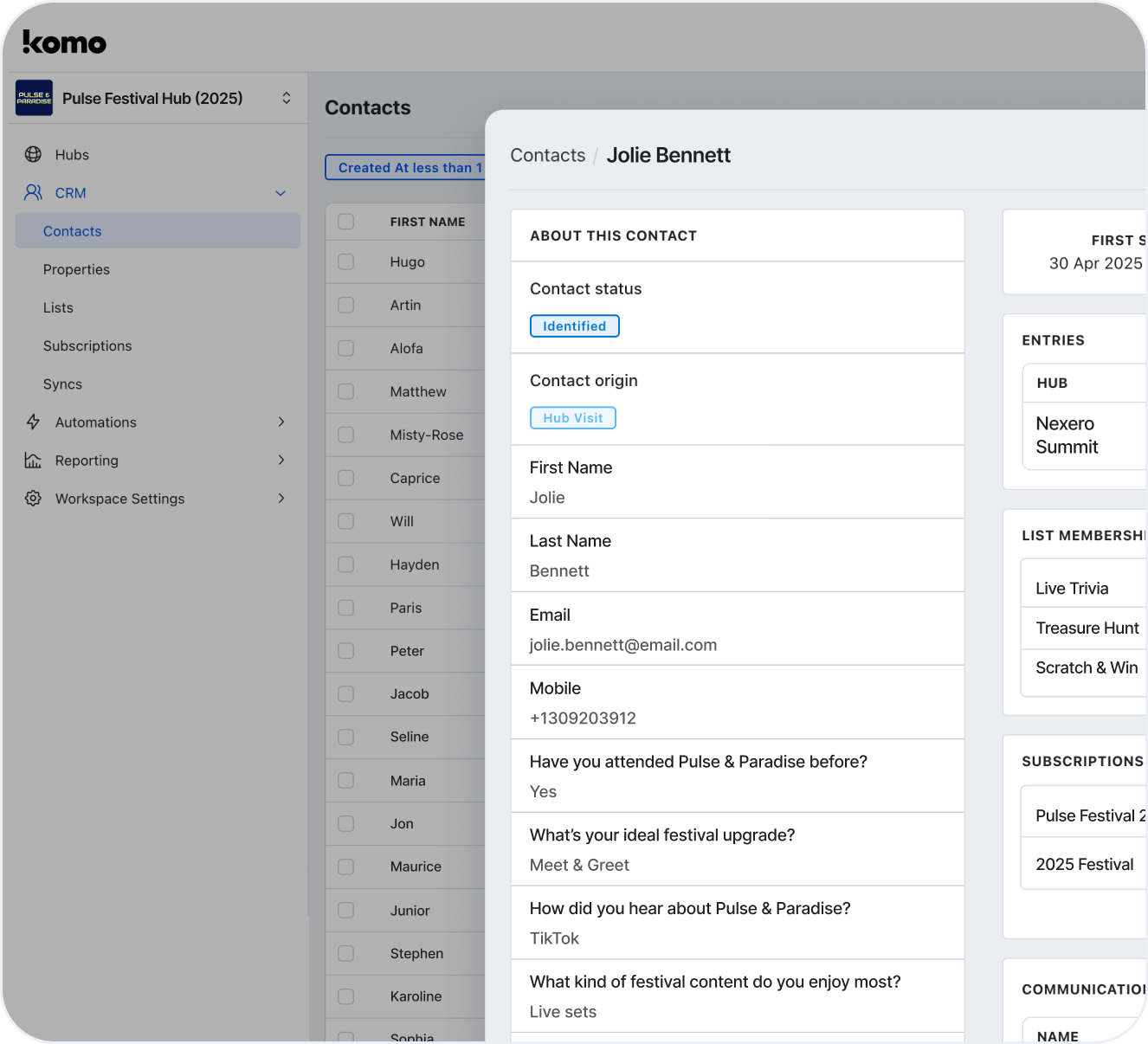This screenshot has width=1148, height=1044.
Task: Select the checkbox for Misty-Rose
Action: [346, 435]
